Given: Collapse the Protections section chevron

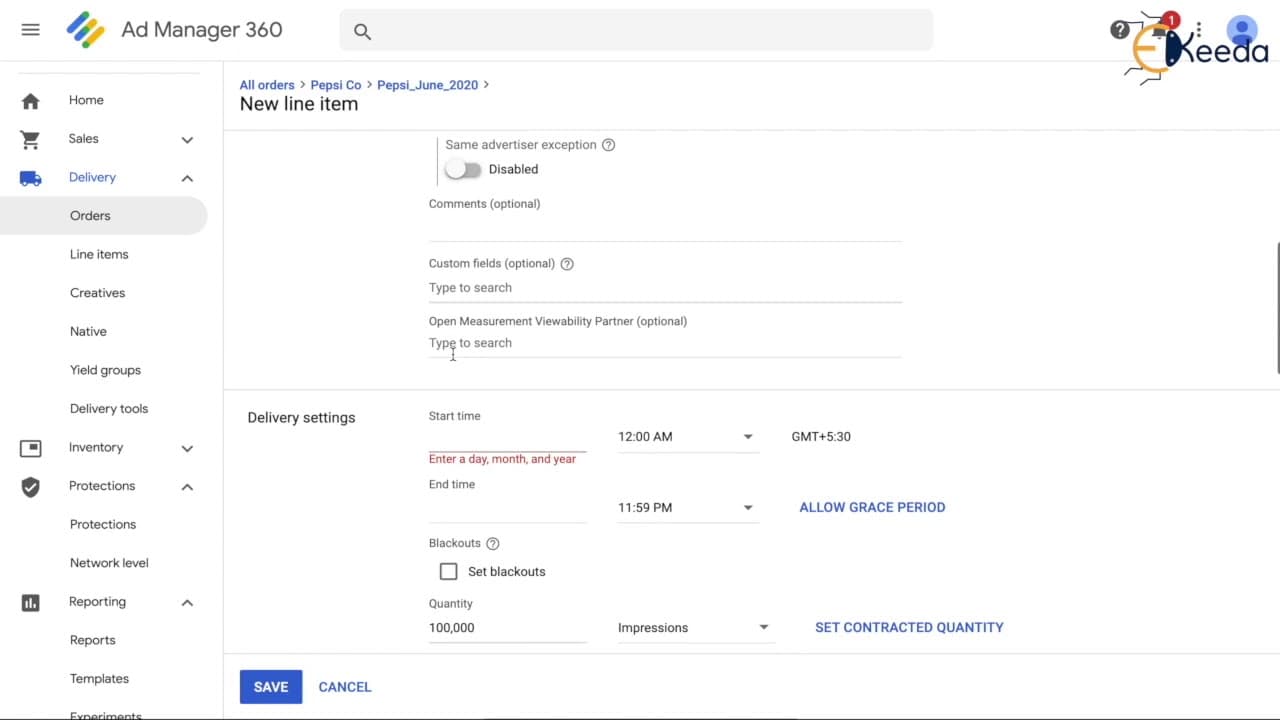Looking at the screenshot, I should pyautogui.click(x=187, y=487).
